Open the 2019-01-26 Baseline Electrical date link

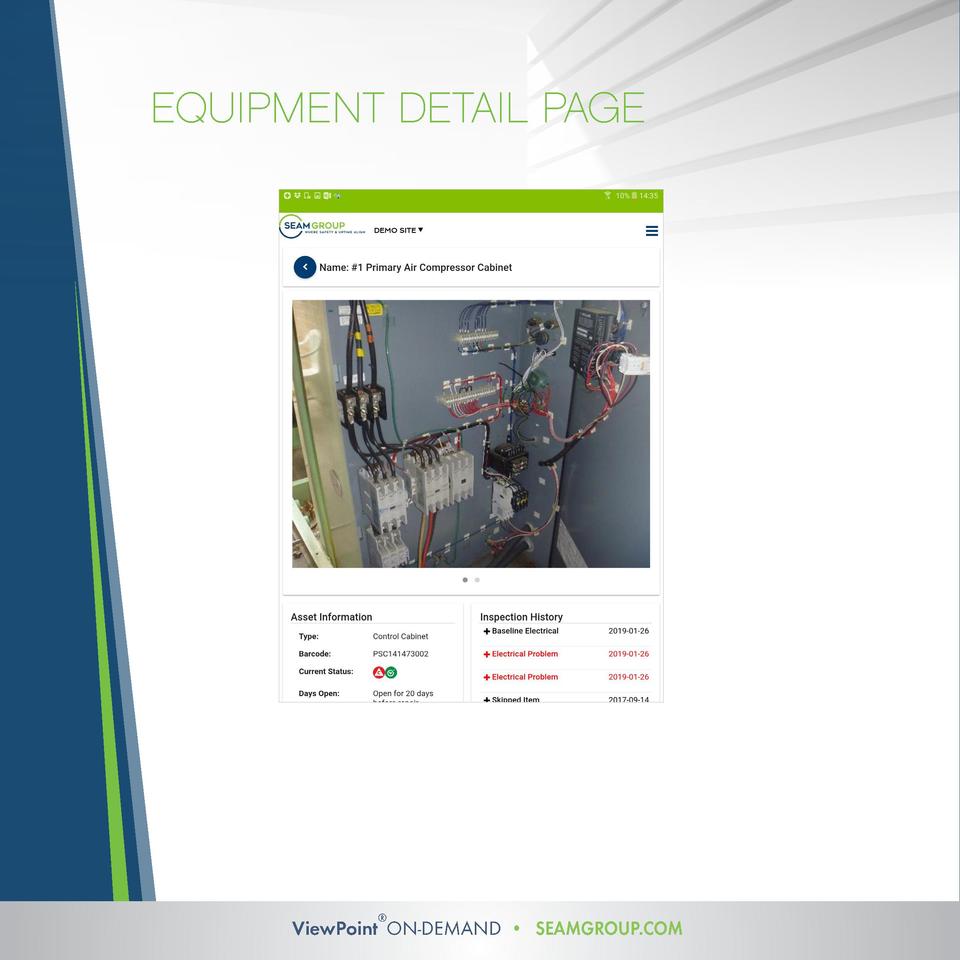pyautogui.click(x=629, y=631)
